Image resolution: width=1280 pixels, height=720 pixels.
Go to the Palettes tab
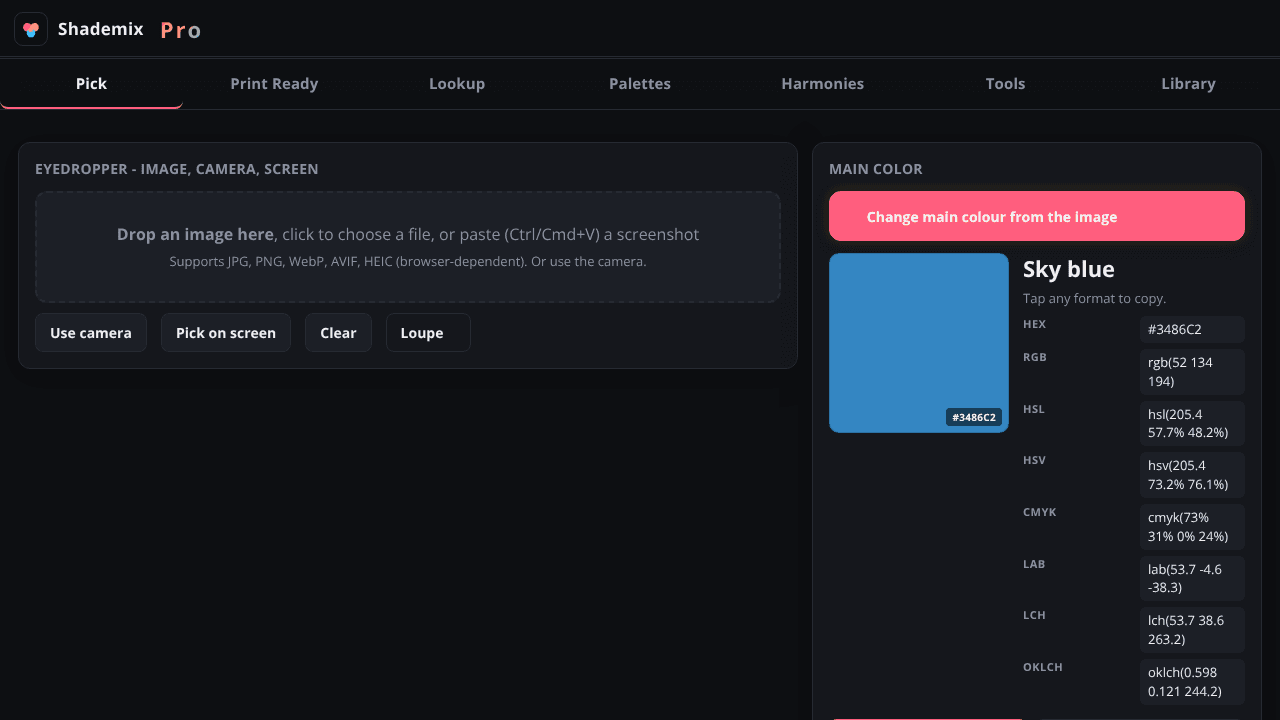640,84
